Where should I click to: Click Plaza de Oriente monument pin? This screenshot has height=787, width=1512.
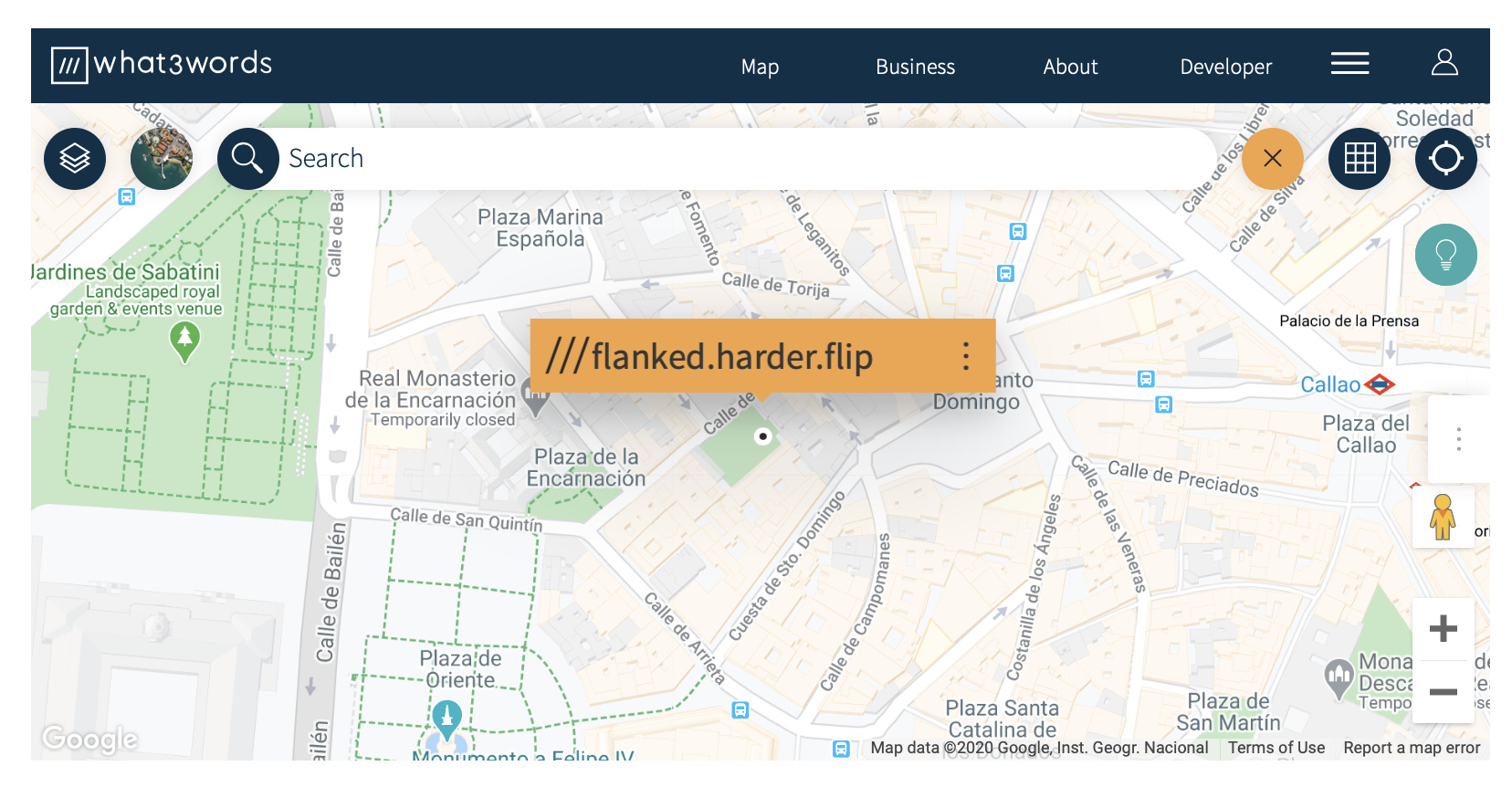pos(446,720)
